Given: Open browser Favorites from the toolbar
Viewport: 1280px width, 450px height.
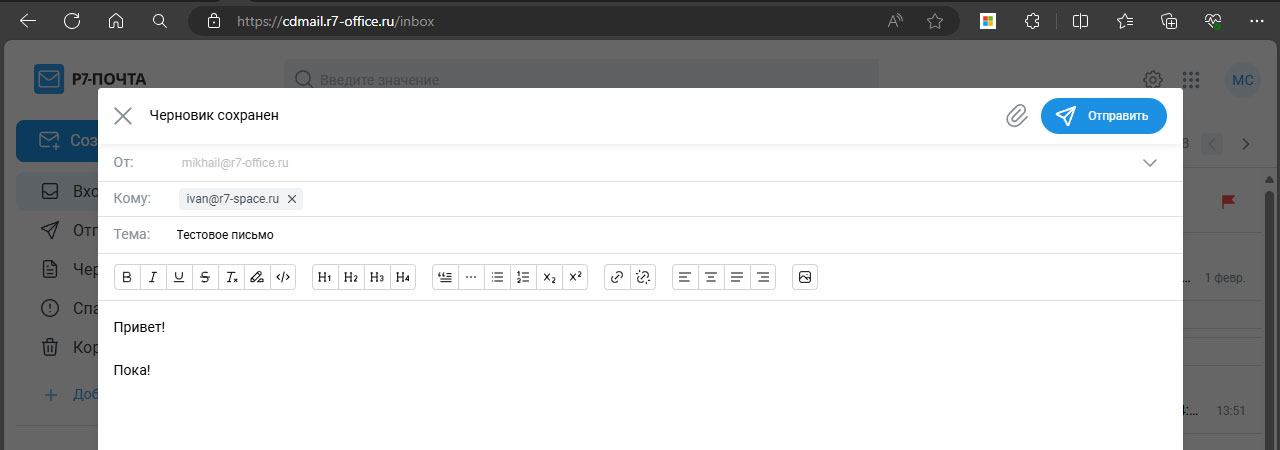Looking at the screenshot, I should 1125,21.
